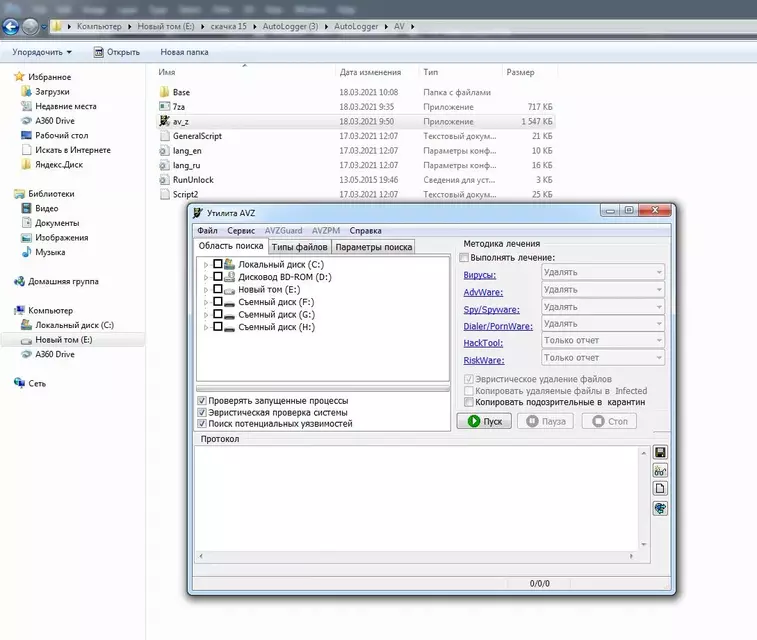Open the RiskWare action dropdown
Image resolution: width=757 pixels, height=640 pixels.
603,358
